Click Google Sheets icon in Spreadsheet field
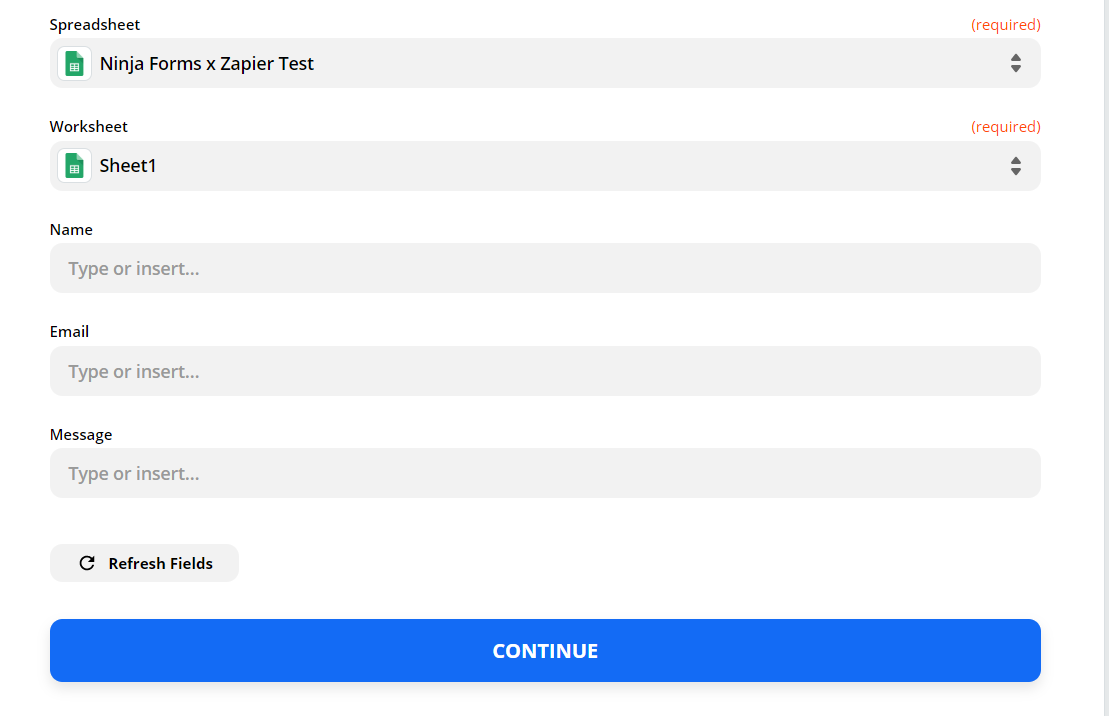The image size is (1109, 716). pos(74,64)
